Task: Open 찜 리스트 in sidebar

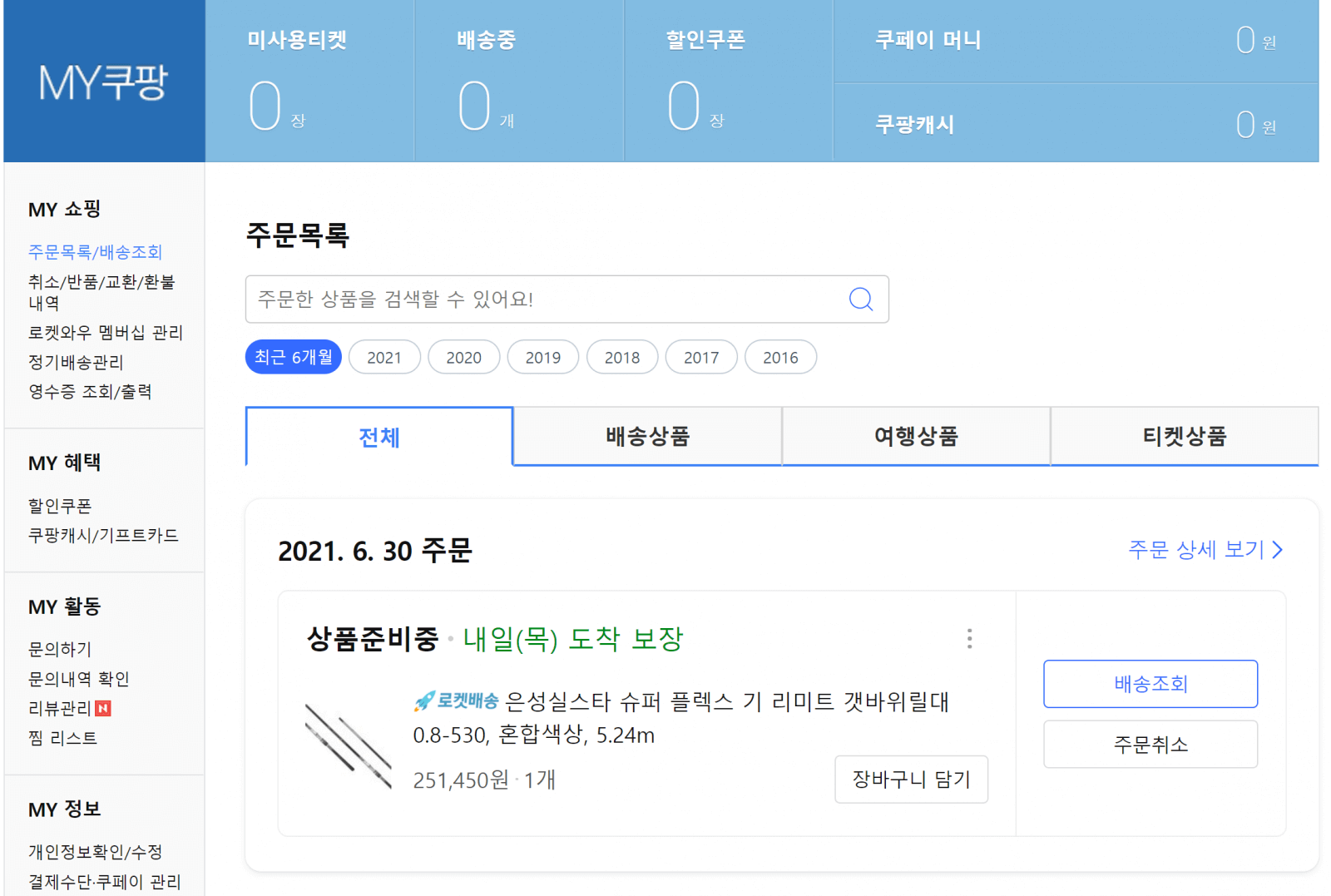Action: 63,738
